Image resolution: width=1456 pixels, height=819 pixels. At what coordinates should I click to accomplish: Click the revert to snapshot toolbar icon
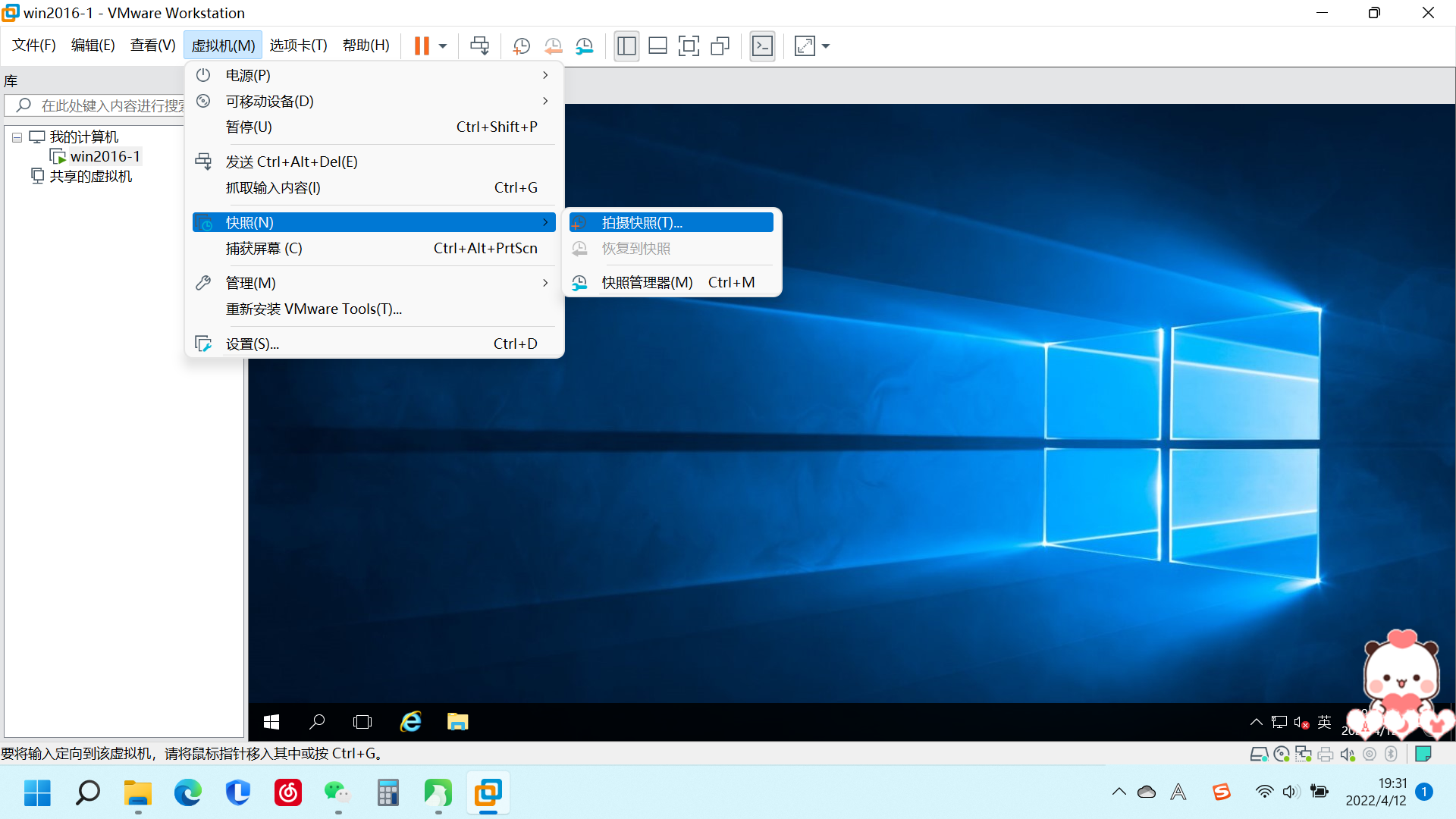554,46
